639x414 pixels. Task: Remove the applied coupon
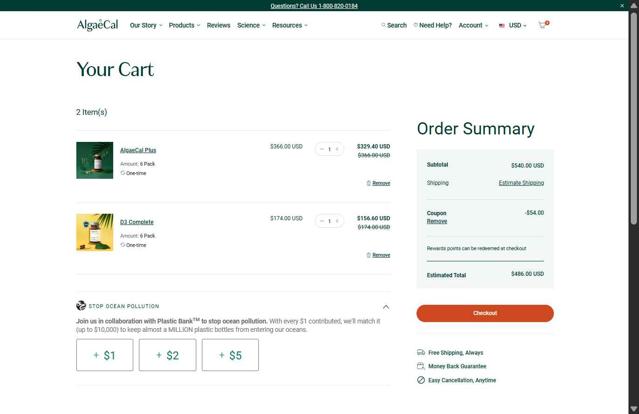[x=437, y=221]
